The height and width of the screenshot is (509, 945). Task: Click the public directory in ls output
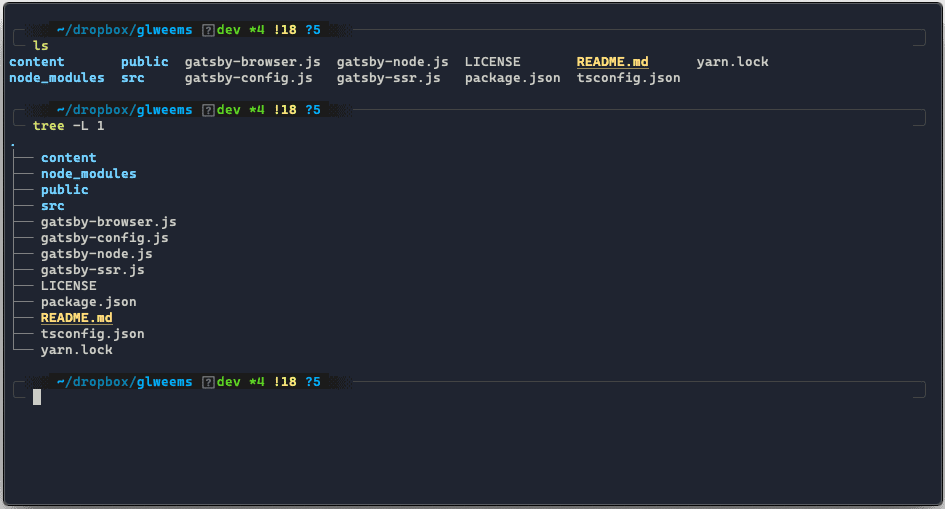[x=144, y=62]
